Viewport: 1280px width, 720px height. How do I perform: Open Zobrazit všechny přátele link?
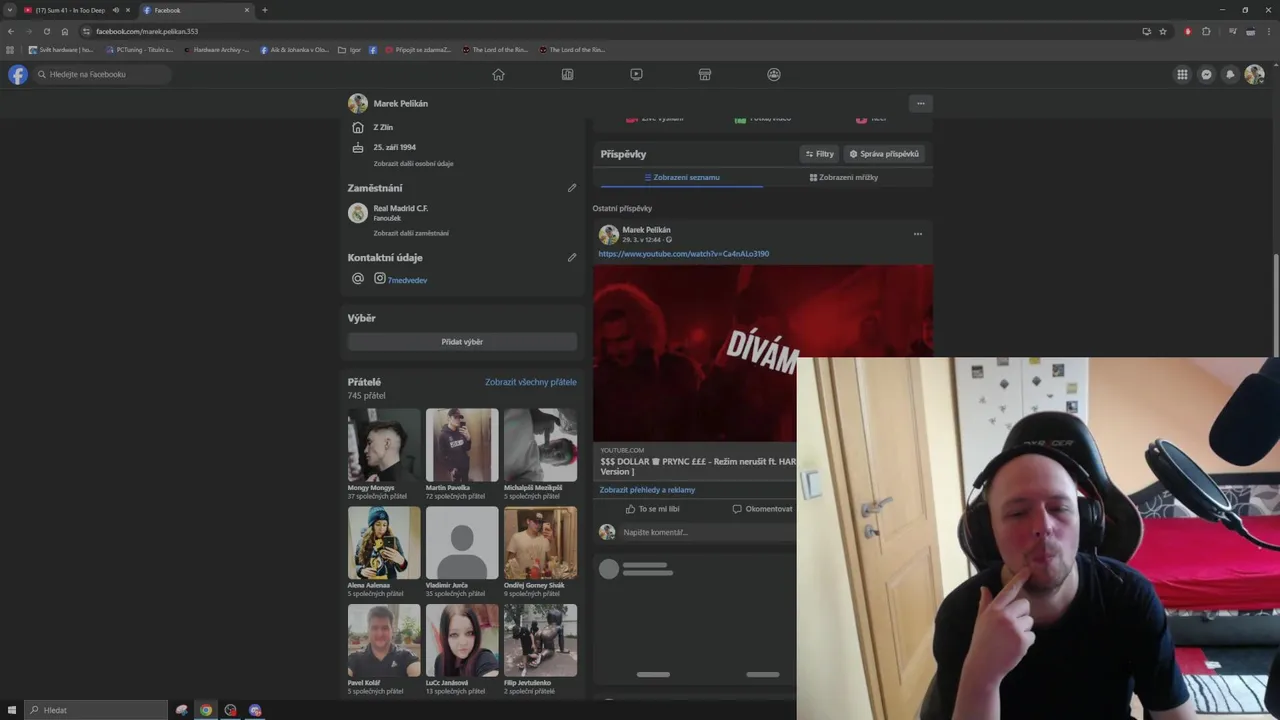(x=531, y=382)
